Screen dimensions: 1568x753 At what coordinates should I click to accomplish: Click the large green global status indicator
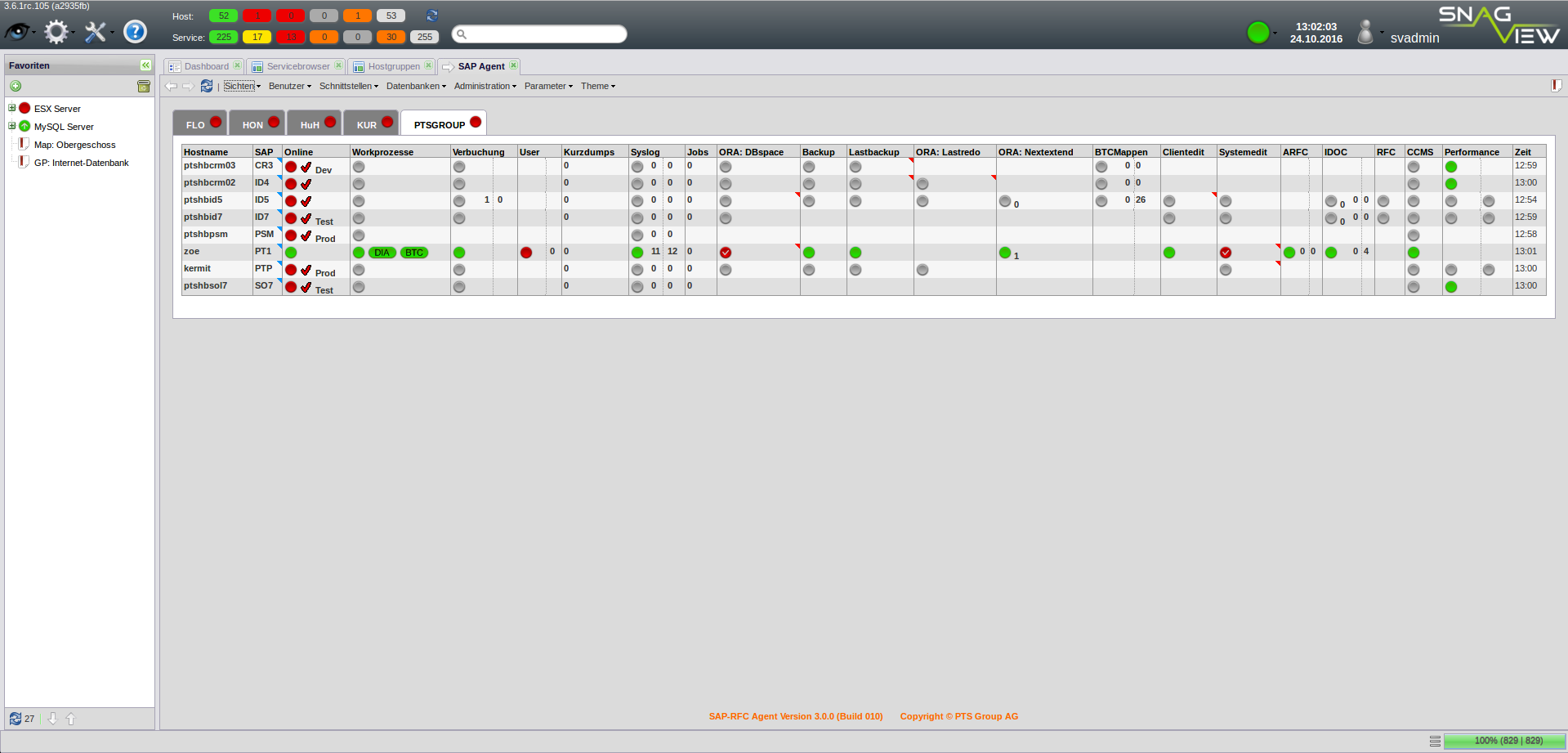pyautogui.click(x=1258, y=33)
